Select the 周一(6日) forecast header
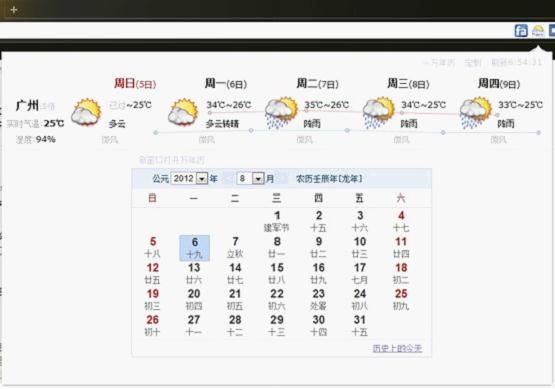Screen dimensions: 555x389 point(226,84)
